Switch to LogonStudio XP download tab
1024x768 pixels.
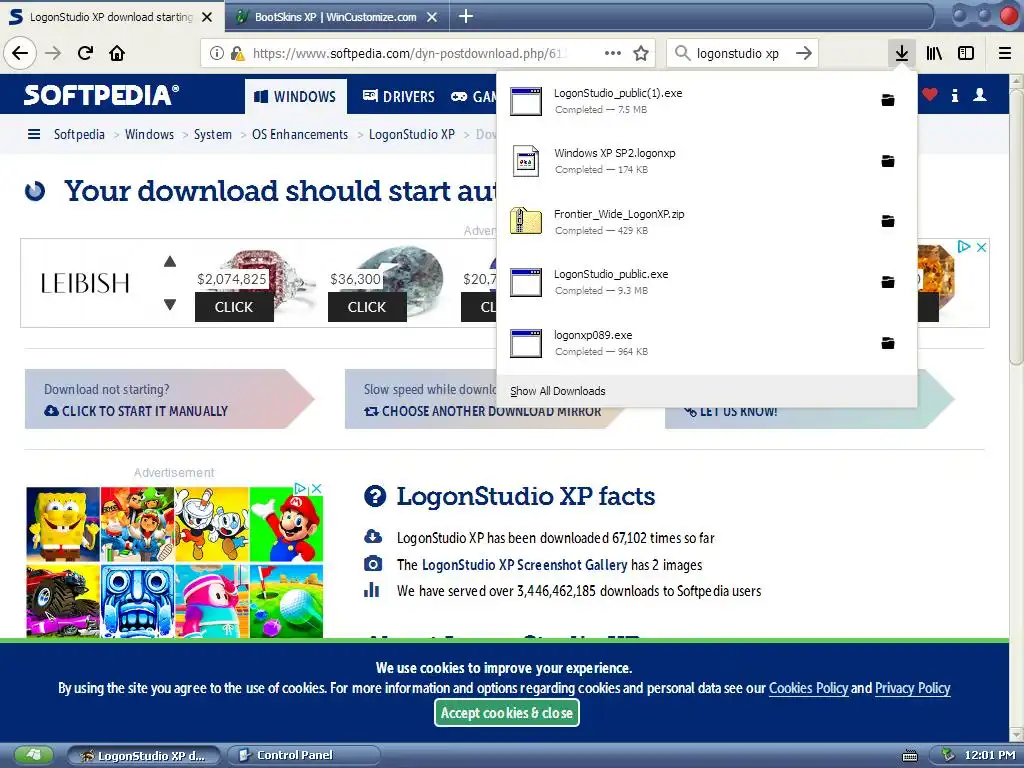click(x=112, y=17)
